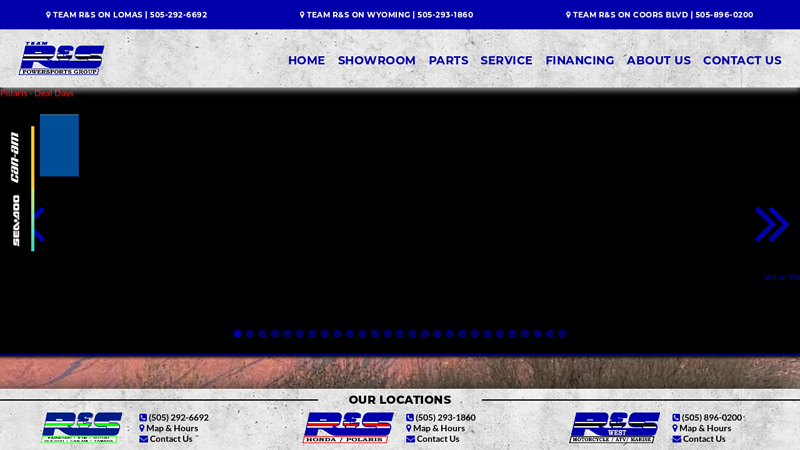Click the green R&S Lomas store logo
Viewport: 800px width, 450px height.
(x=82, y=428)
